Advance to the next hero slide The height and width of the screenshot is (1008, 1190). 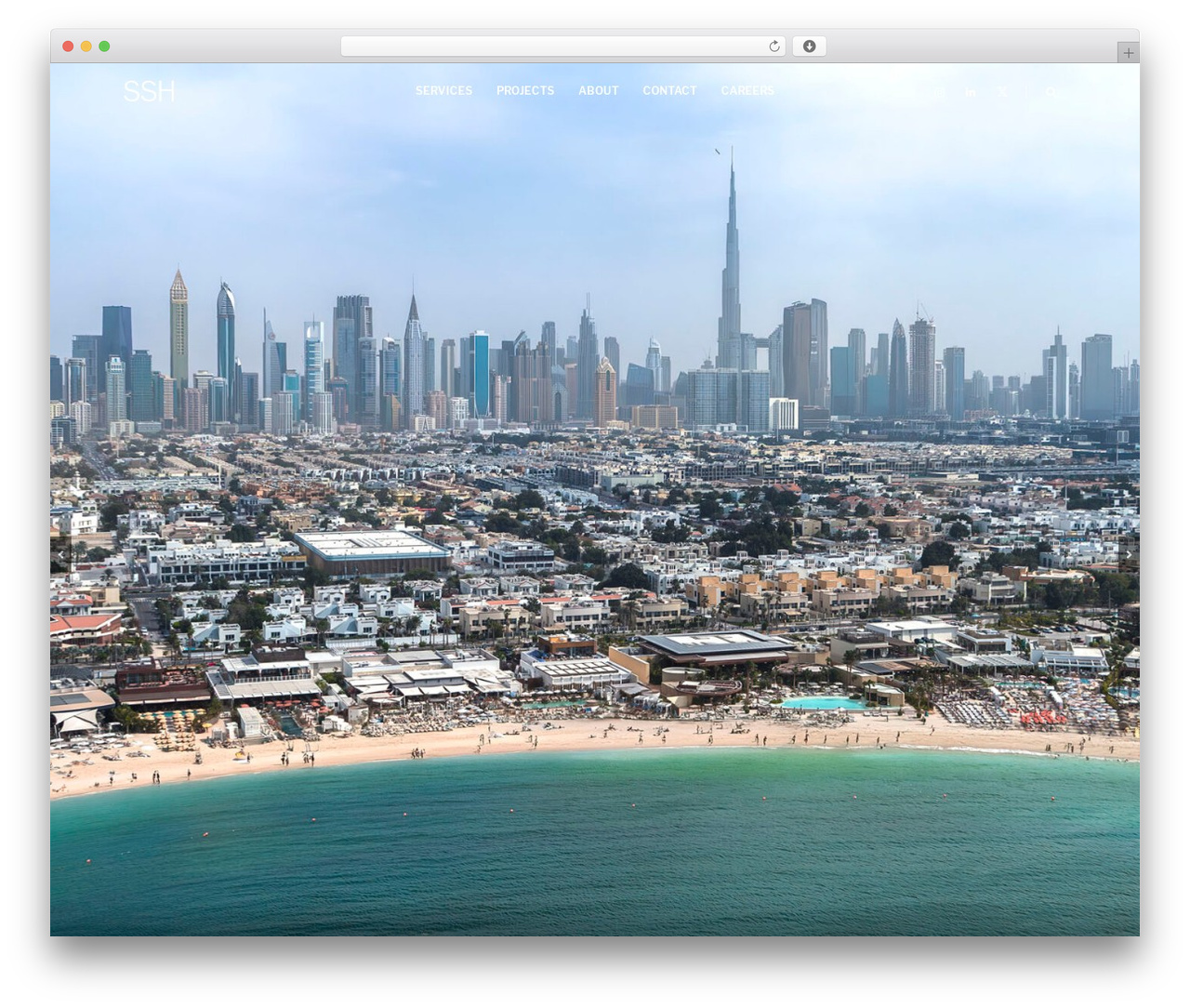click(x=1129, y=554)
